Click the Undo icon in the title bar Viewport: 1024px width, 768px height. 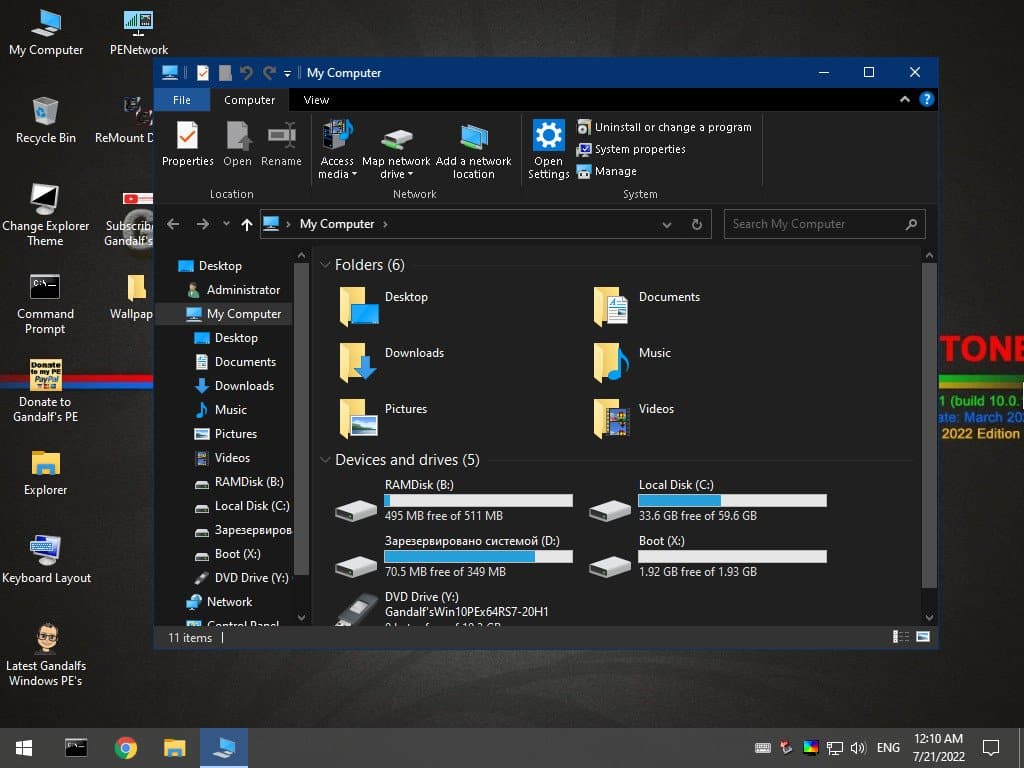[x=246, y=72]
